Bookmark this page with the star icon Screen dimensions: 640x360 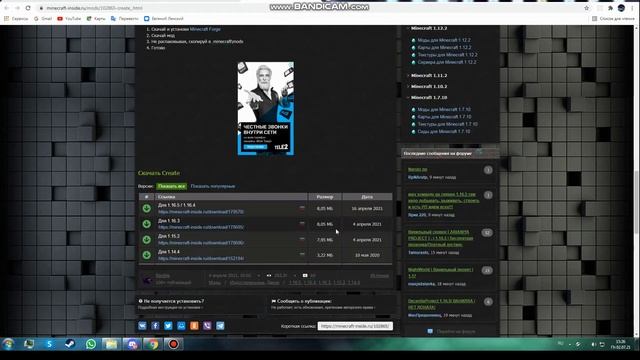587,8
